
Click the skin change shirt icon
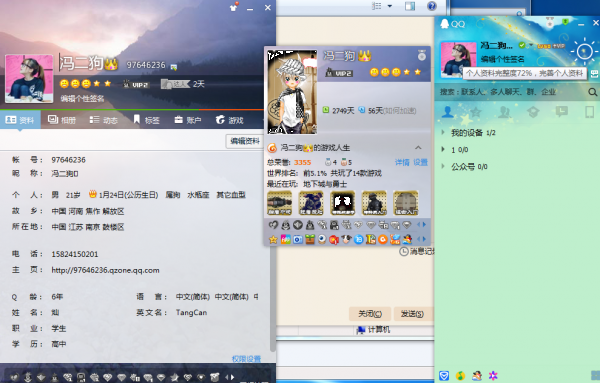pos(233,7)
